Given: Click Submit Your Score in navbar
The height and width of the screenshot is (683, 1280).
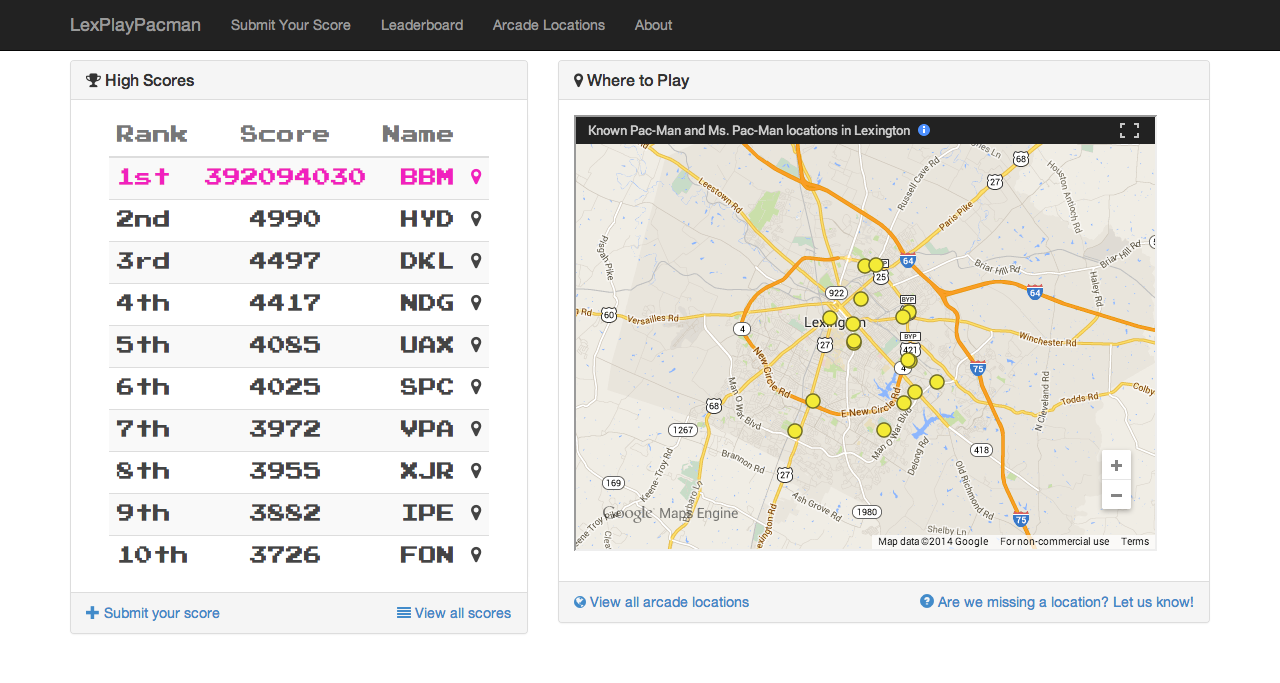Looking at the screenshot, I should coord(290,25).
